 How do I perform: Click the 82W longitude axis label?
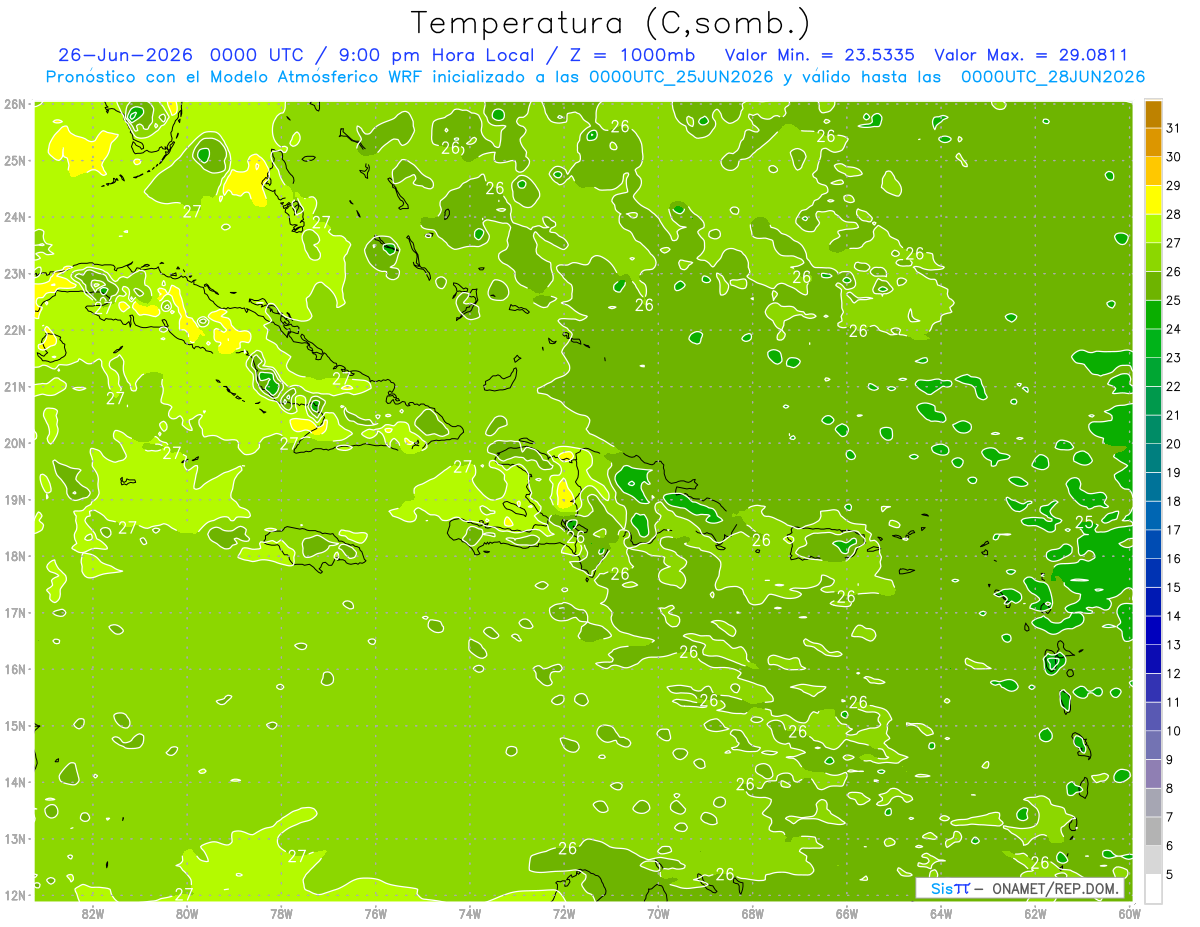pos(93,914)
